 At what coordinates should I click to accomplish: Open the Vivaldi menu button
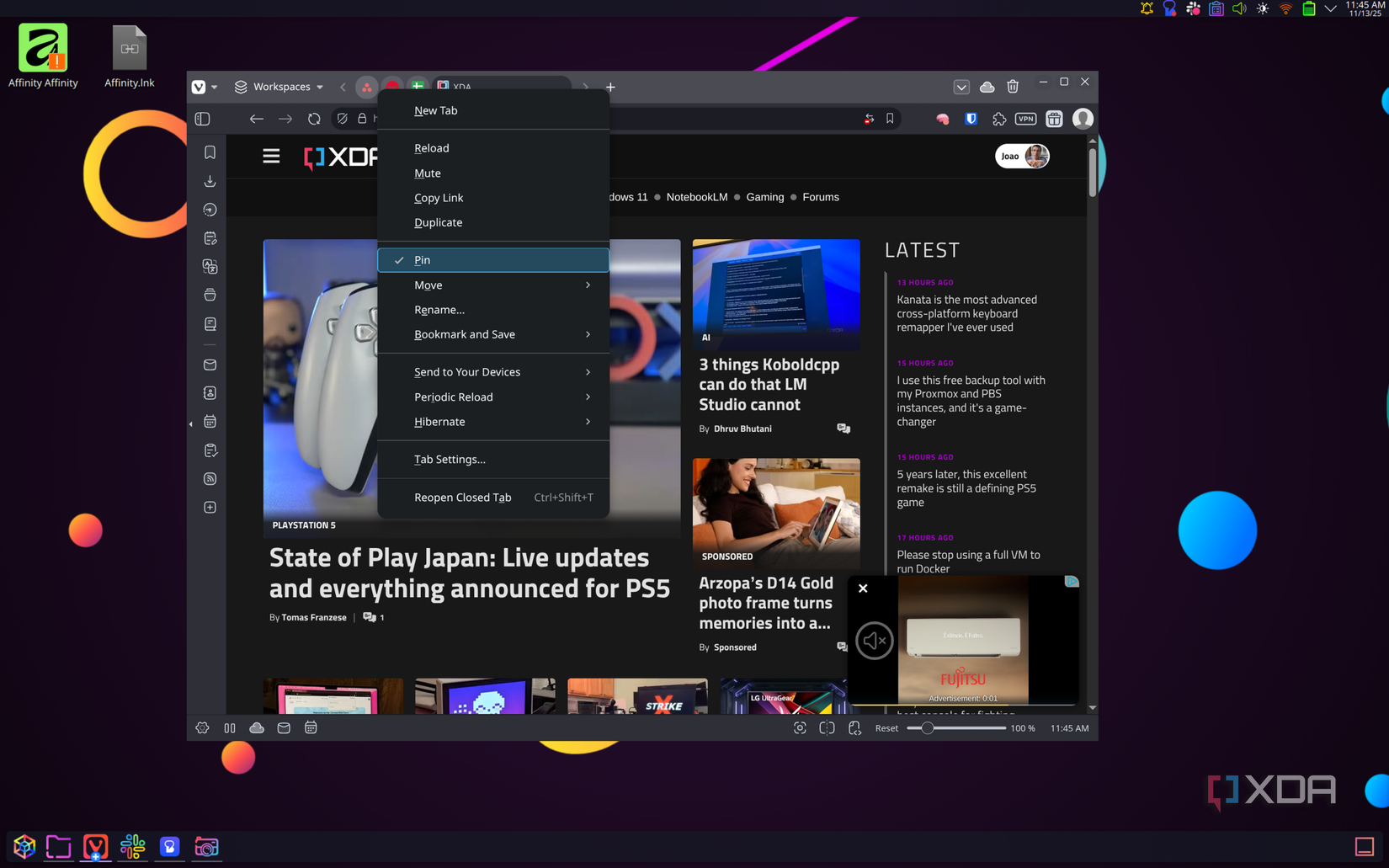pyautogui.click(x=200, y=87)
